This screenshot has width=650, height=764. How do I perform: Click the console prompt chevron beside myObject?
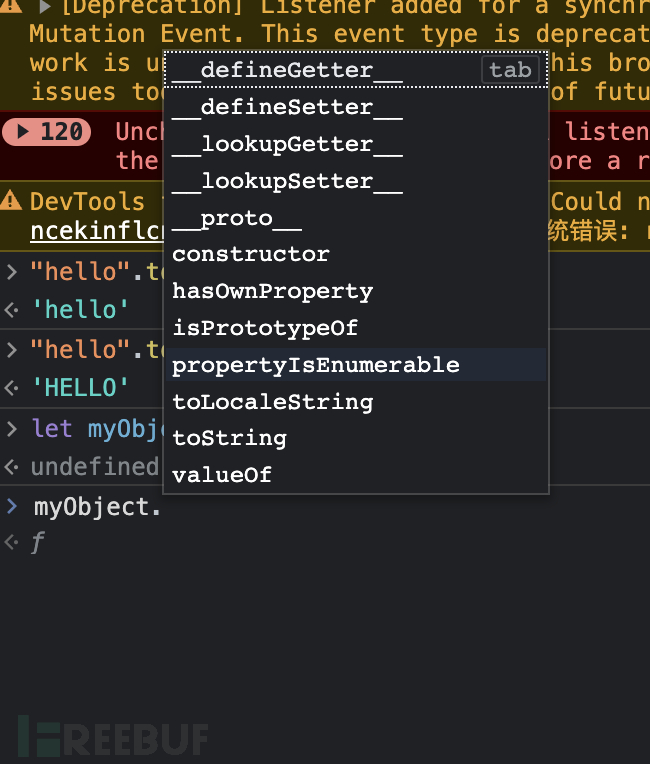click(11, 506)
